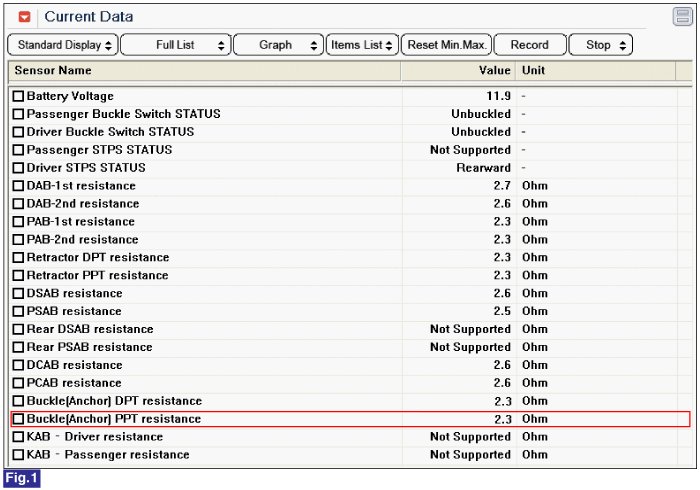Open the Full List dropdown
Image resolution: width=700 pixels, height=490 pixels.
pyautogui.click(x=176, y=45)
